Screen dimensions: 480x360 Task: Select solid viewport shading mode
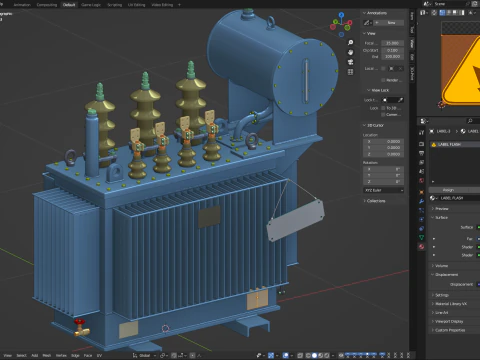(x=314, y=355)
